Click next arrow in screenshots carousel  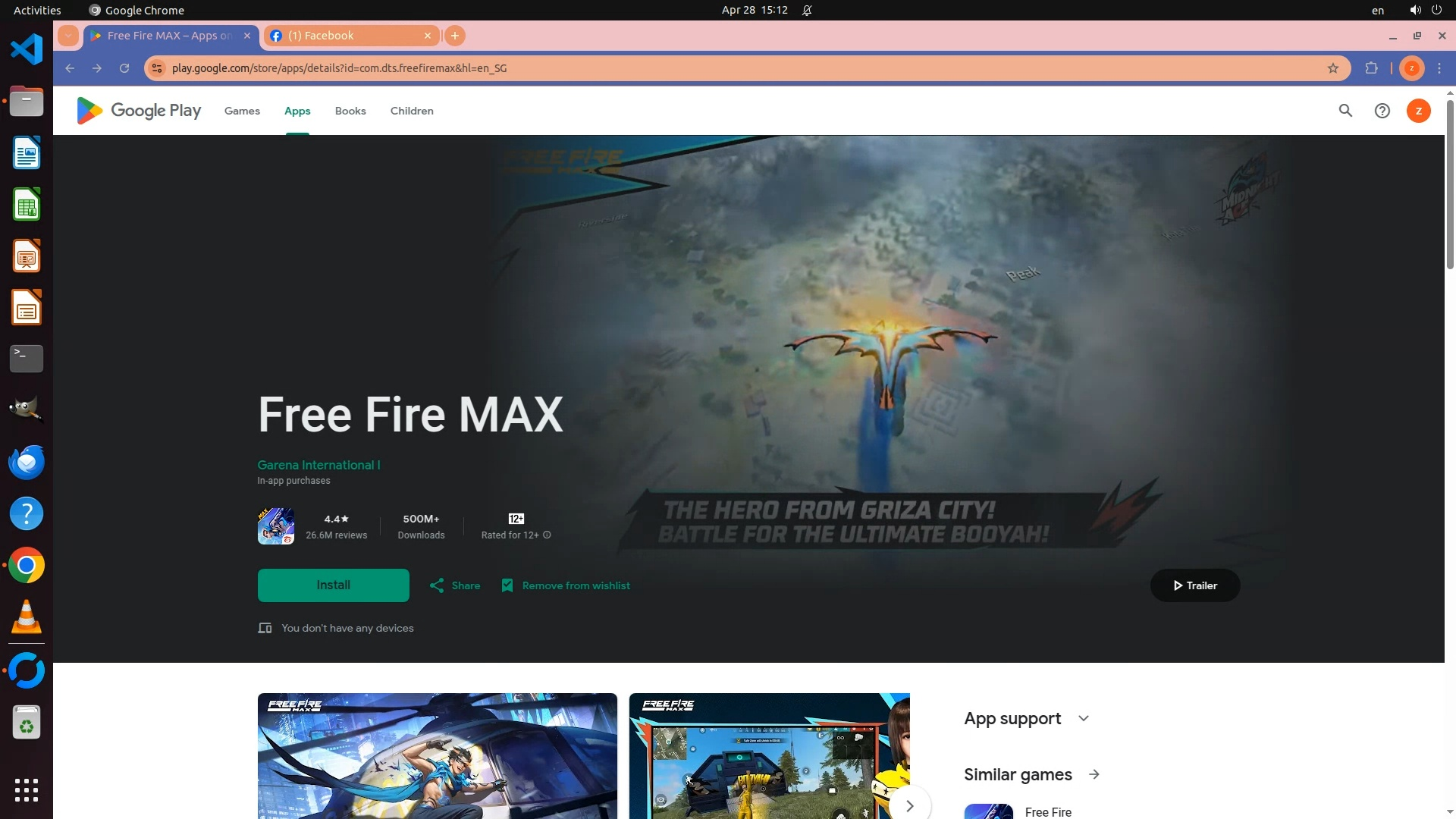[x=909, y=805]
